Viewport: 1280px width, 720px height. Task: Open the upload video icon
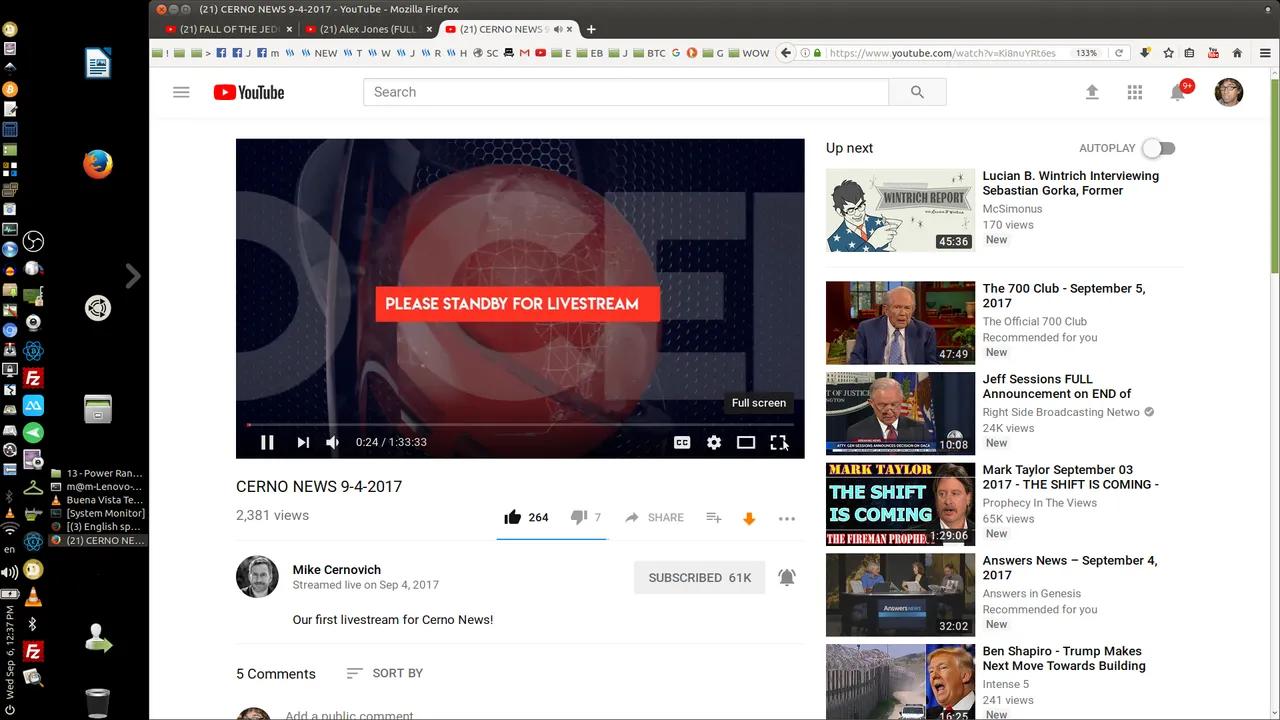point(1092,92)
